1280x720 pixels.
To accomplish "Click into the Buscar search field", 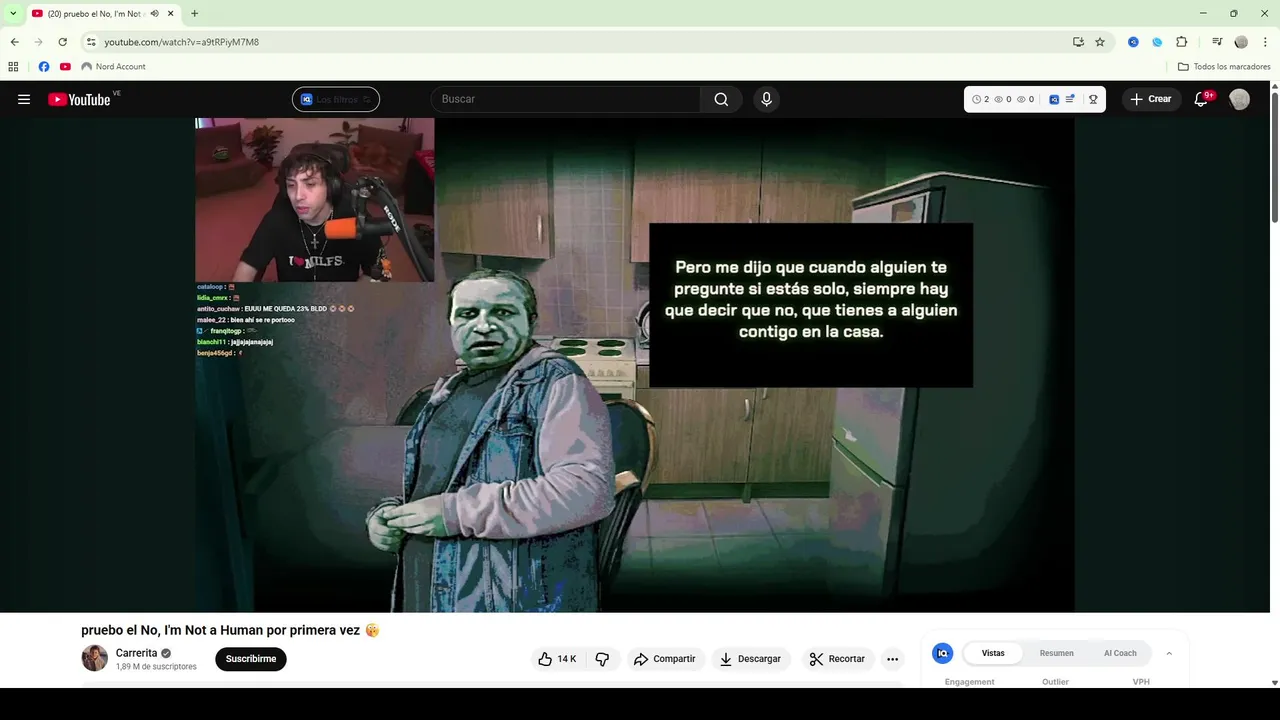I will pyautogui.click(x=566, y=99).
